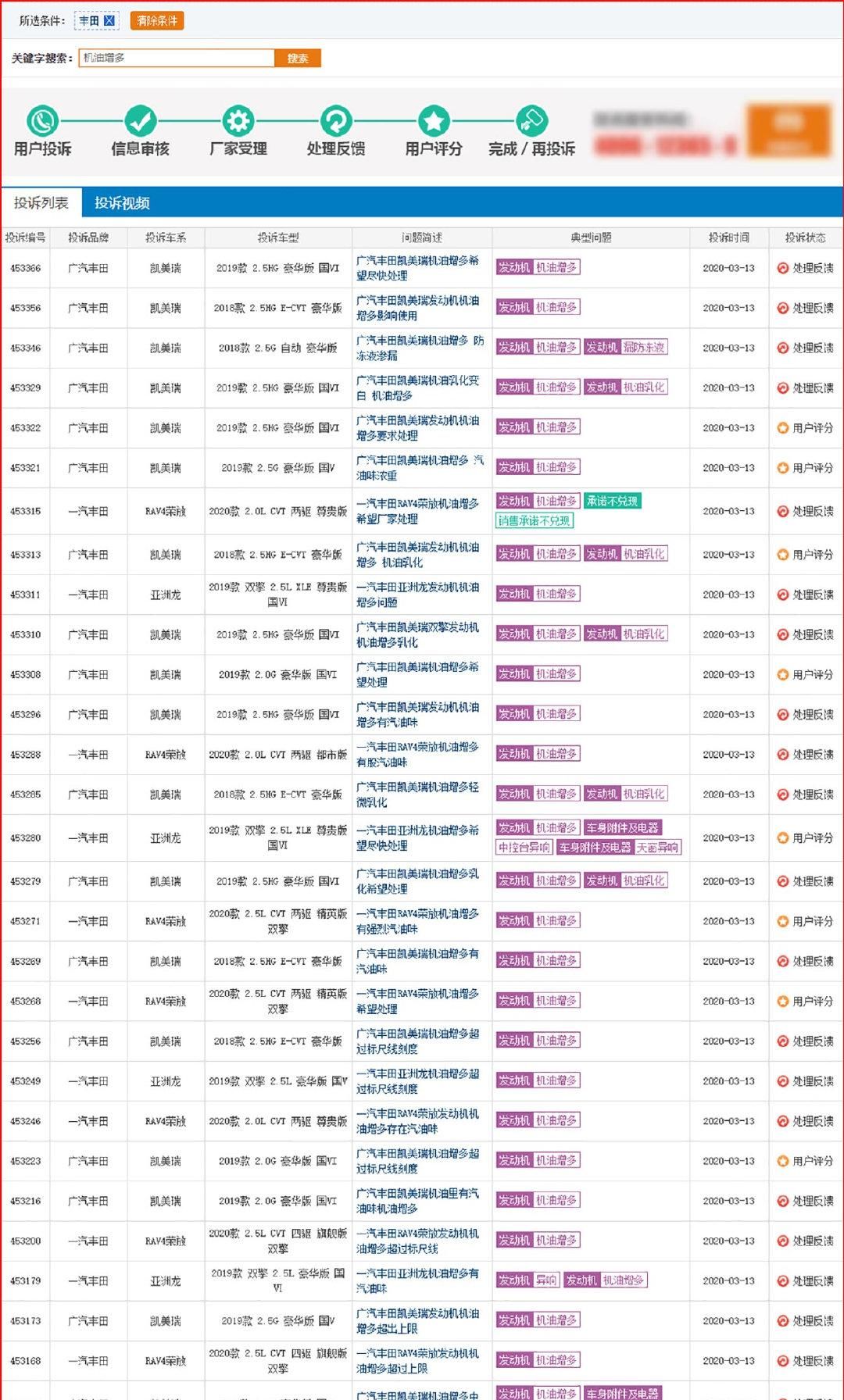The width and height of the screenshot is (844, 1400).
Task: Click the 用户评分 status icon for complaint 453321
Action: point(782,468)
